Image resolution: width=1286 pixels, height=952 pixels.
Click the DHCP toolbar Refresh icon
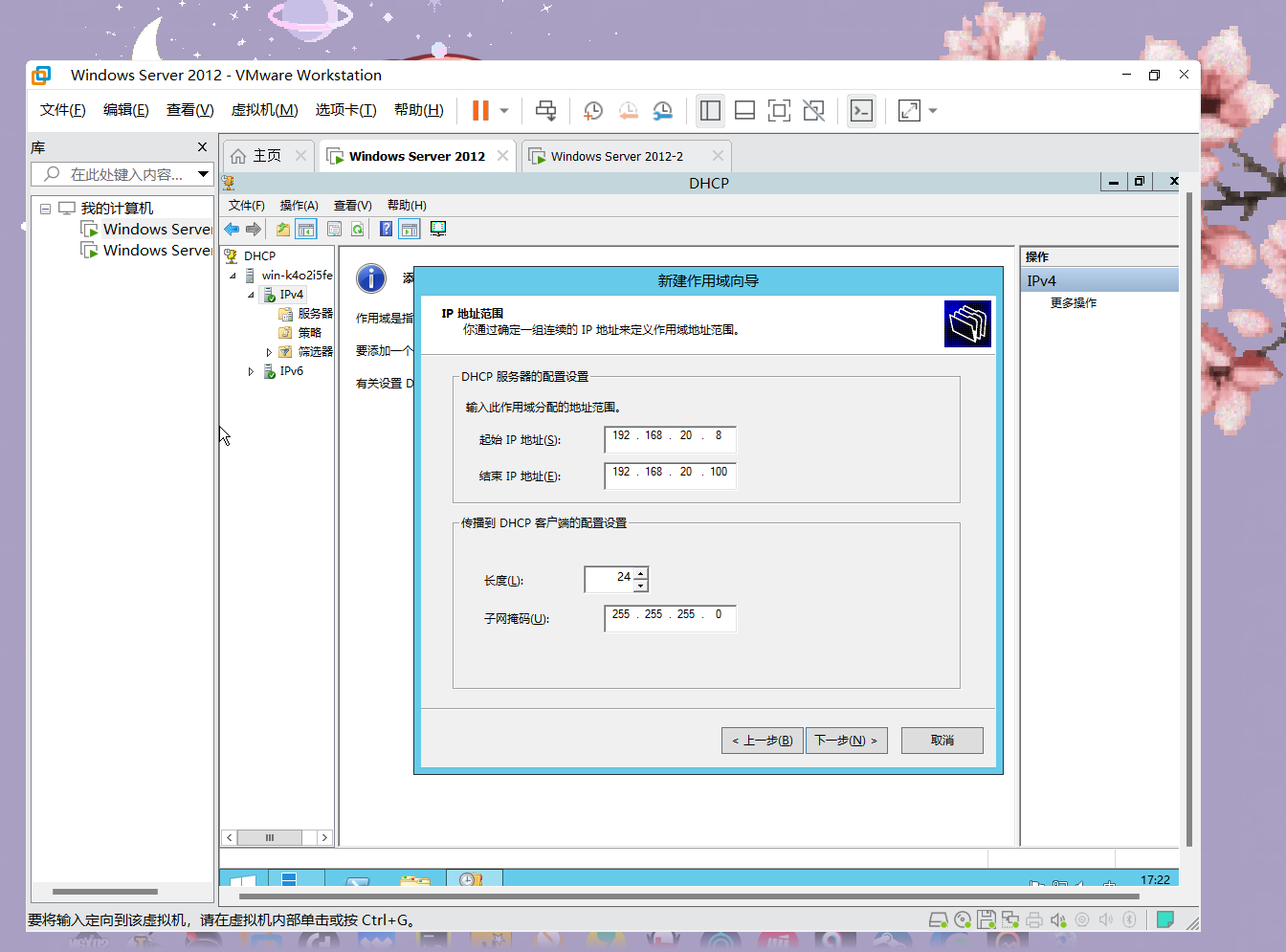coord(357,229)
